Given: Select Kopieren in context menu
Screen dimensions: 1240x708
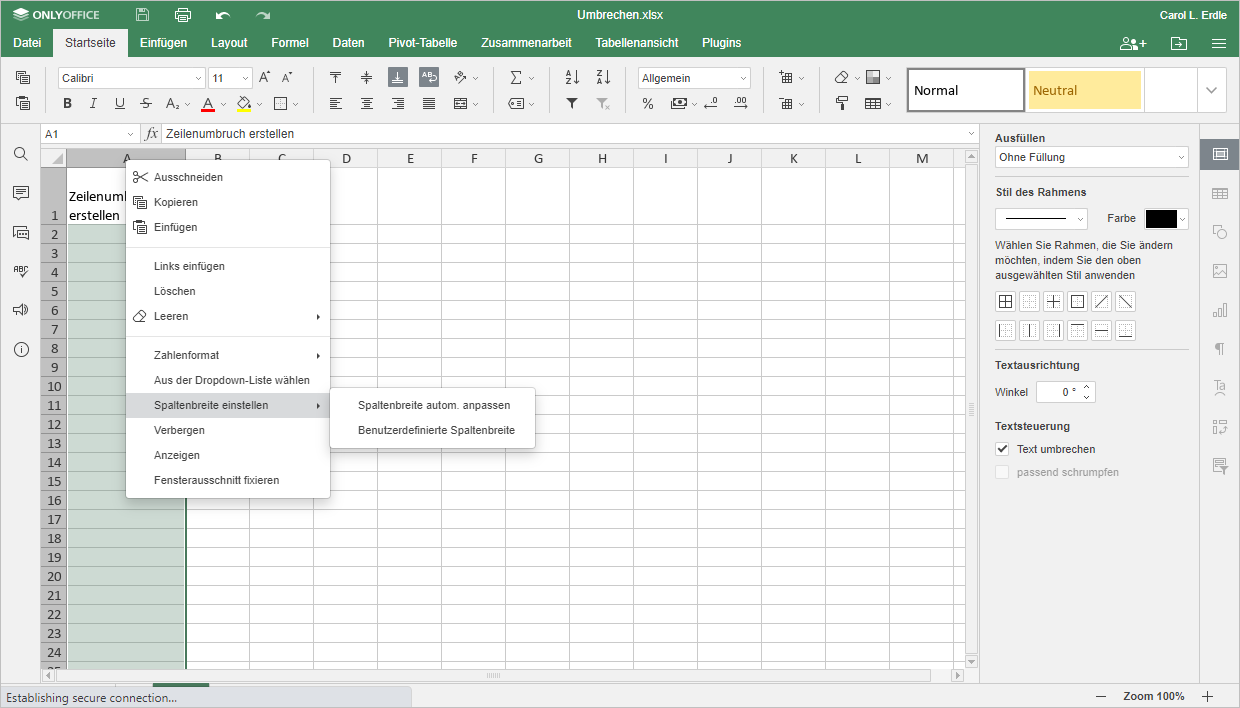Looking at the screenshot, I should pyautogui.click(x=176, y=202).
